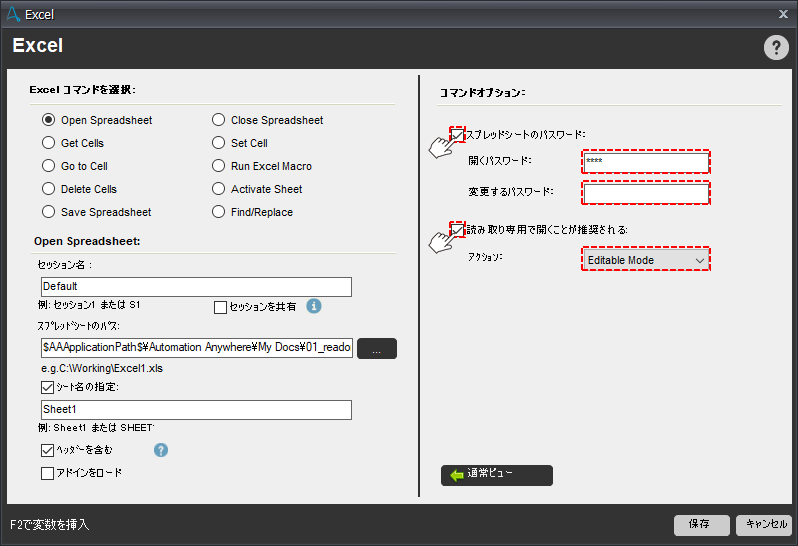Select Find/Replace command option
The image size is (798, 546).
(x=218, y=212)
